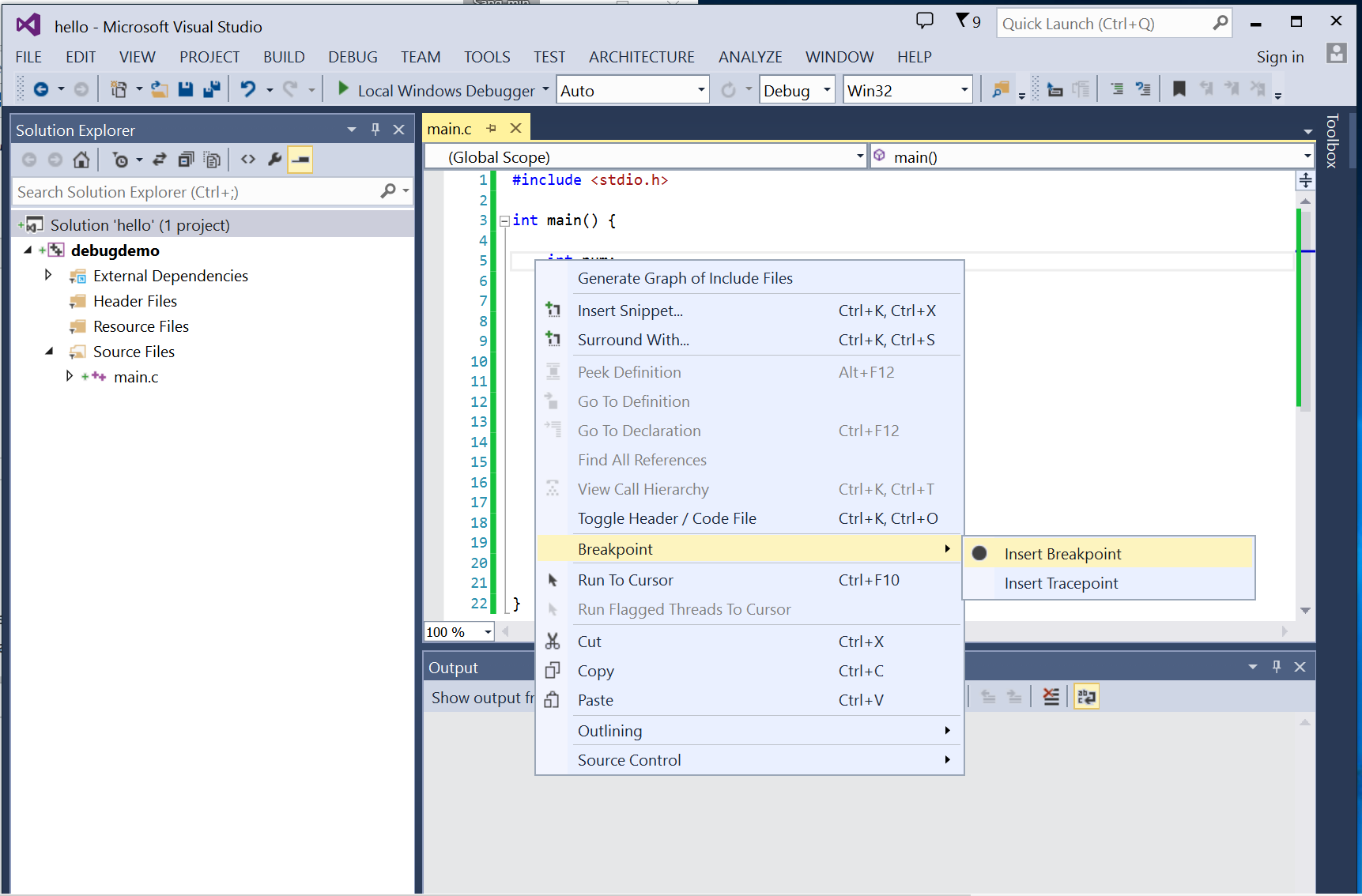Click the Clear All icon in Output panel

click(x=1051, y=697)
